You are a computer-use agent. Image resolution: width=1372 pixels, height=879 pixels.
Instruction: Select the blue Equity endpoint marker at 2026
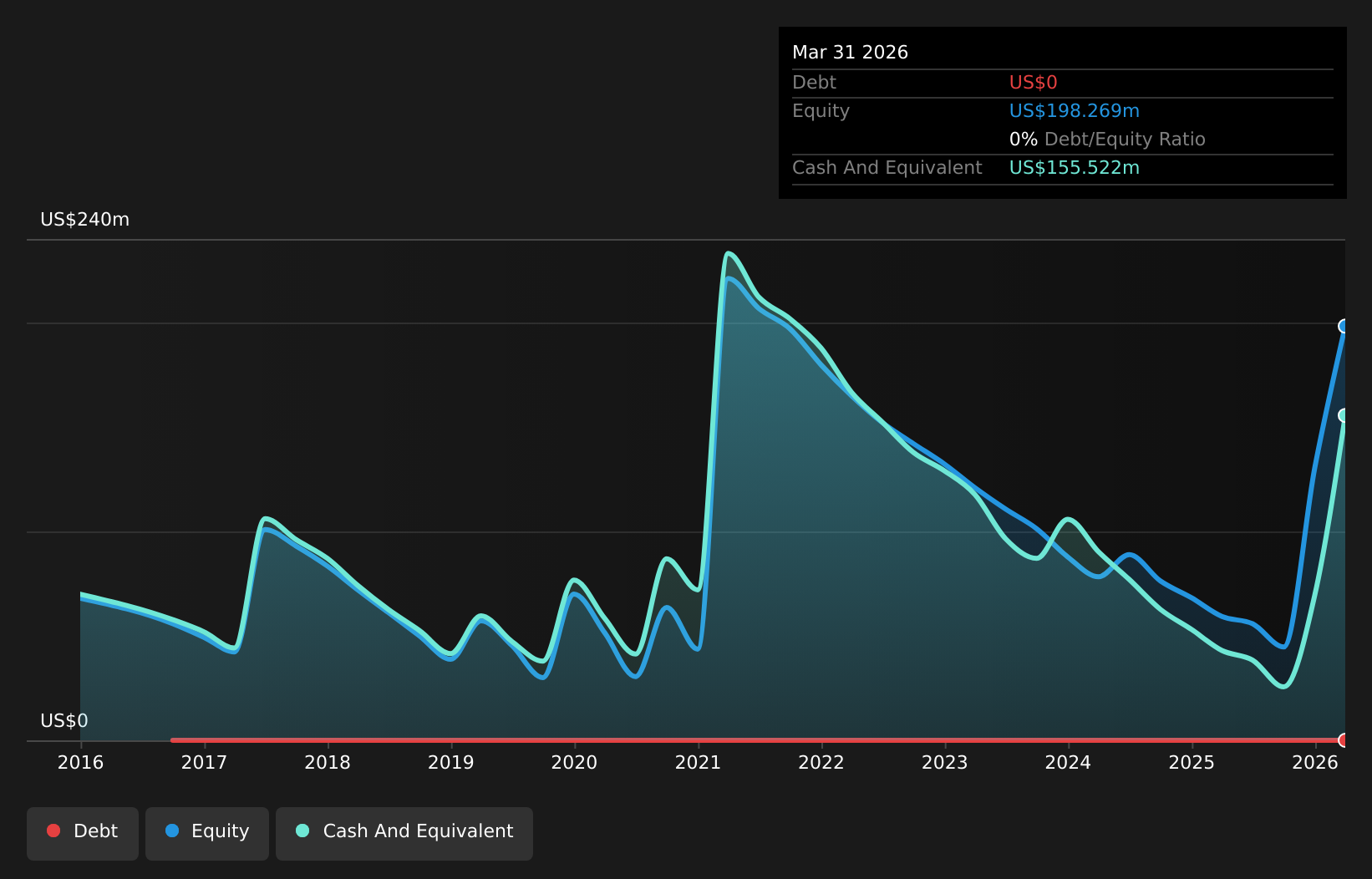[x=1344, y=326]
